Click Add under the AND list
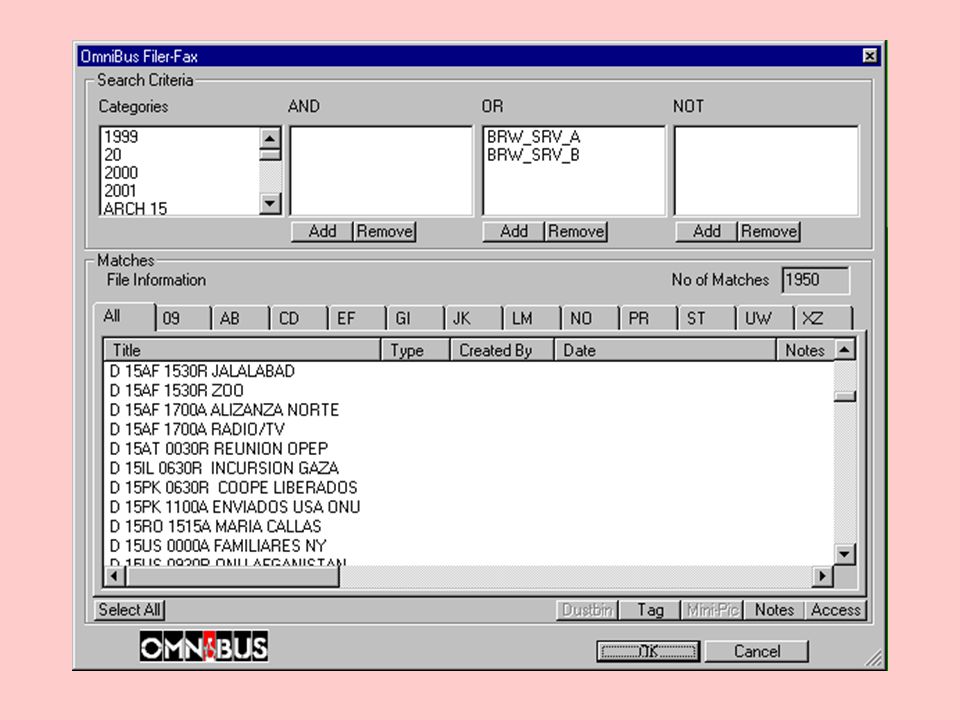Image resolution: width=960 pixels, height=720 pixels. click(322, 231)
